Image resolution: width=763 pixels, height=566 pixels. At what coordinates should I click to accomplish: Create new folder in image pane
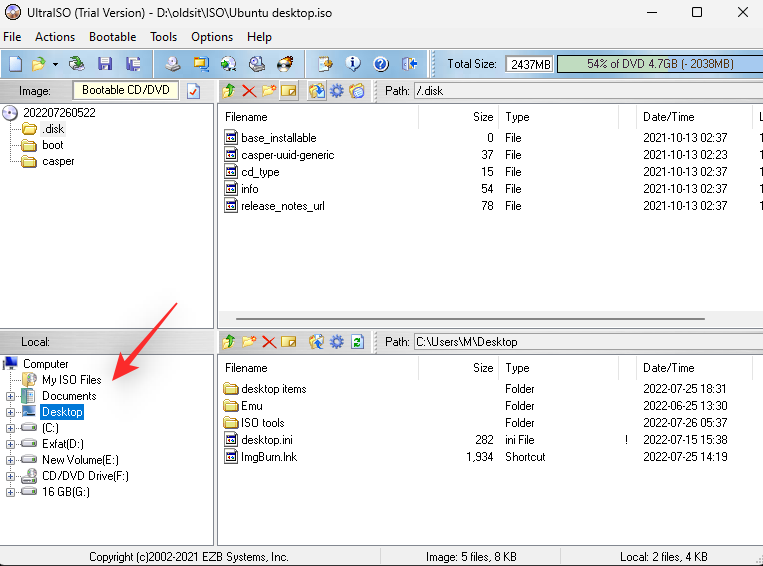[269, 91]
